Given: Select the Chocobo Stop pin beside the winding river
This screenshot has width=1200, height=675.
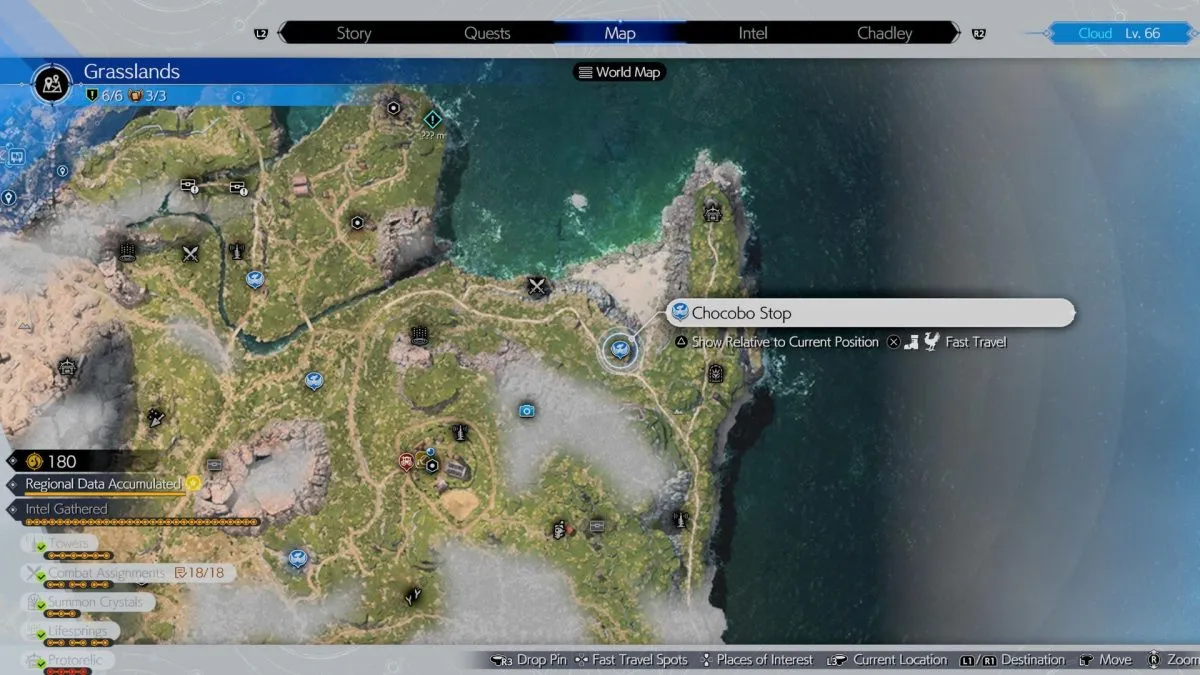Looking at the screenshot, I should [255, 280].
